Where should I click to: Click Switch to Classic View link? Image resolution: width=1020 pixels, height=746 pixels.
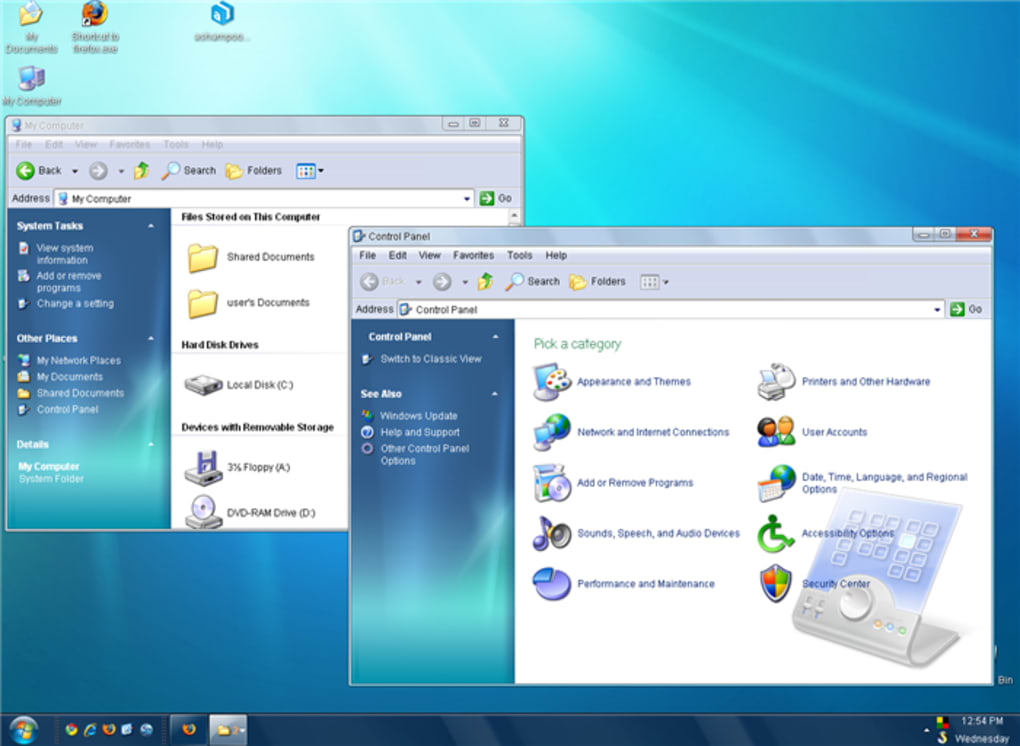tap(431, 359)
